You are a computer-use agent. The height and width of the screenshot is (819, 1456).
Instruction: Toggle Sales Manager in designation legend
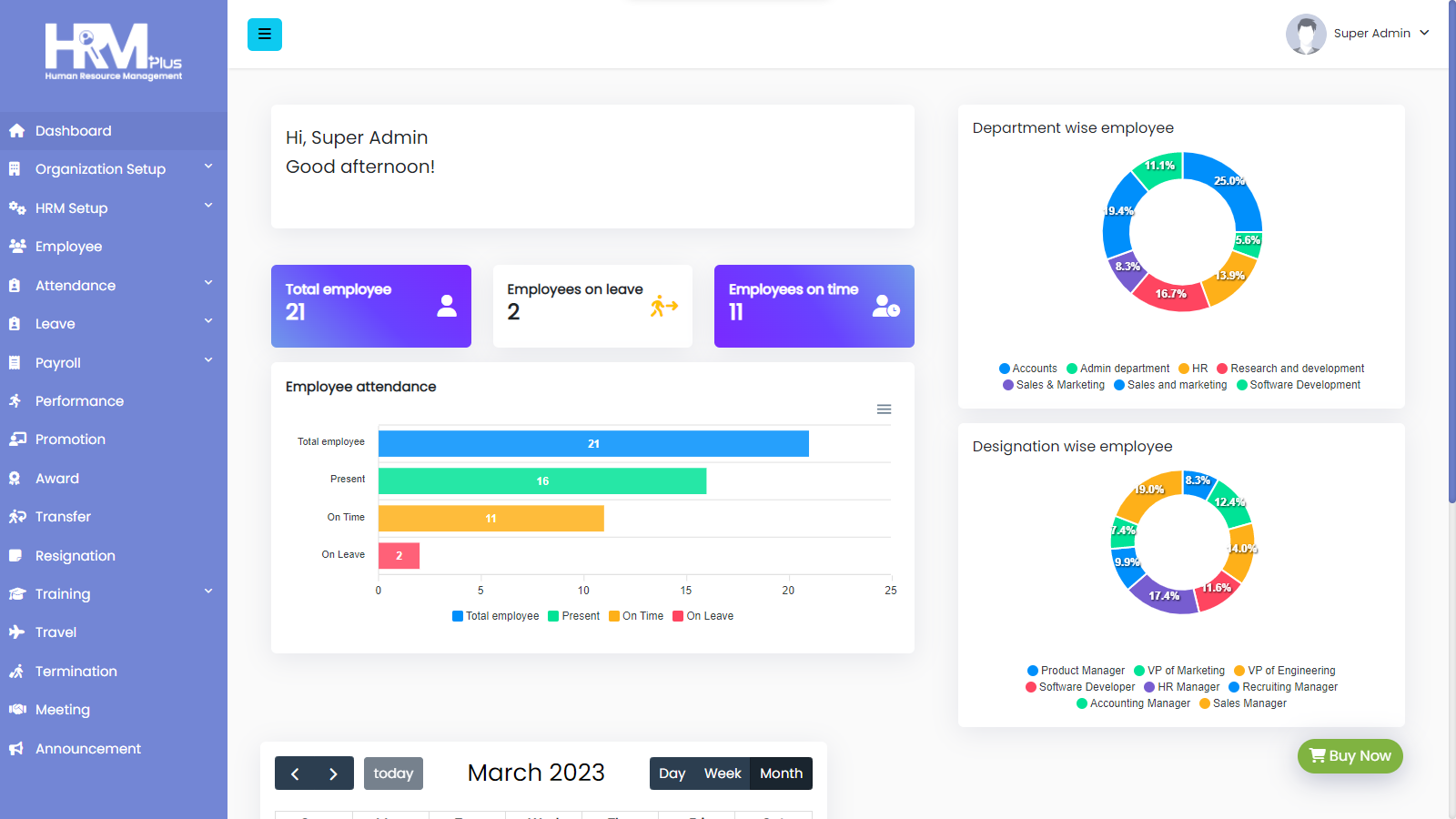click(1243, 703)
